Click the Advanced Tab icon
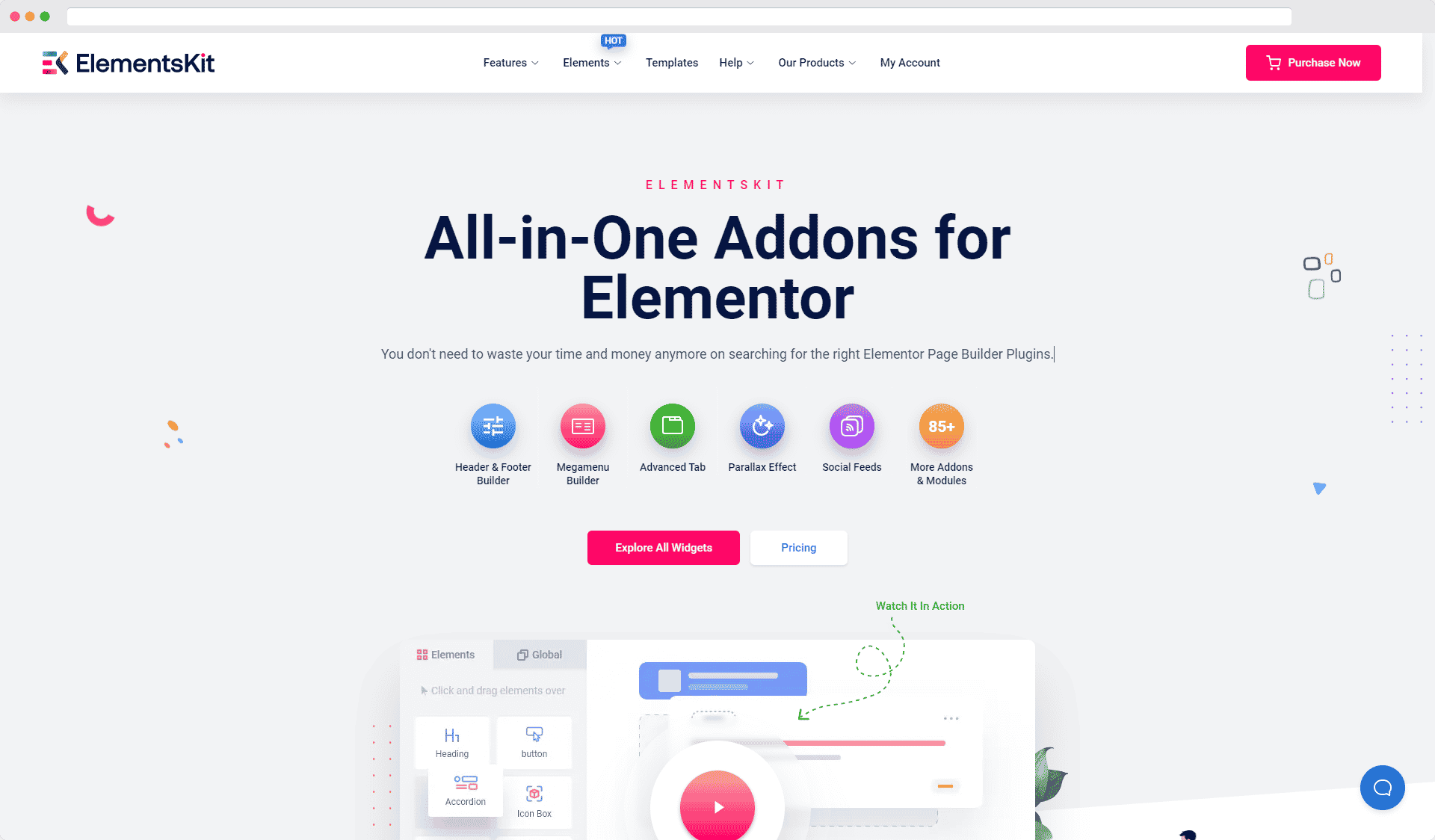The image size is (1435, 840). pyautogui.click(x=672, y=426)
